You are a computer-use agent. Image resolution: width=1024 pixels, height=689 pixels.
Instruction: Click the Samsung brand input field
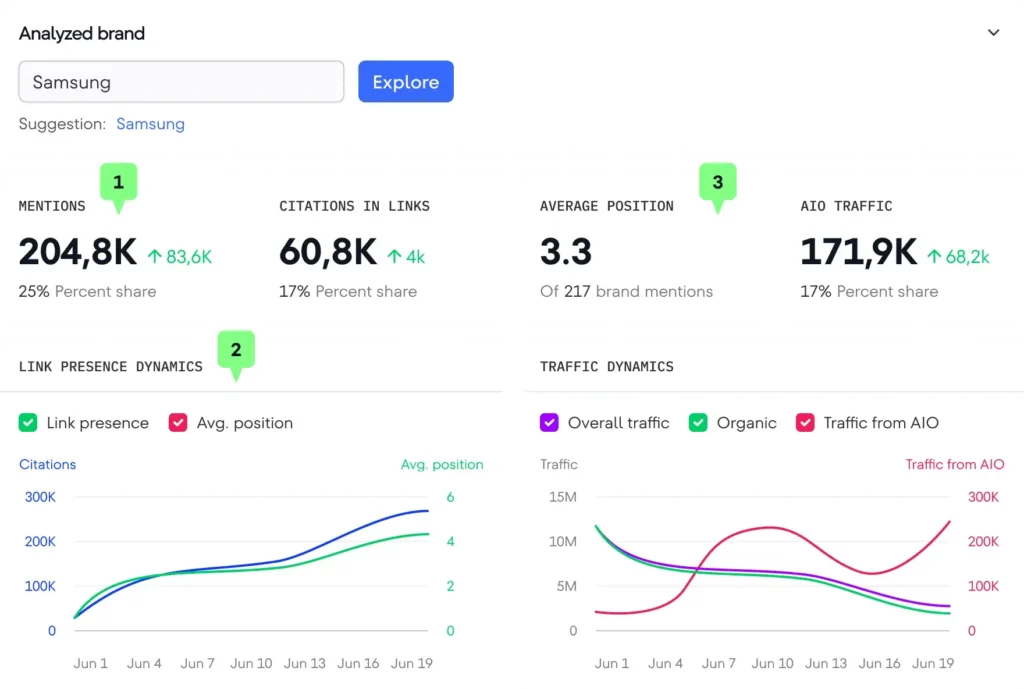(x=182, y=82)
